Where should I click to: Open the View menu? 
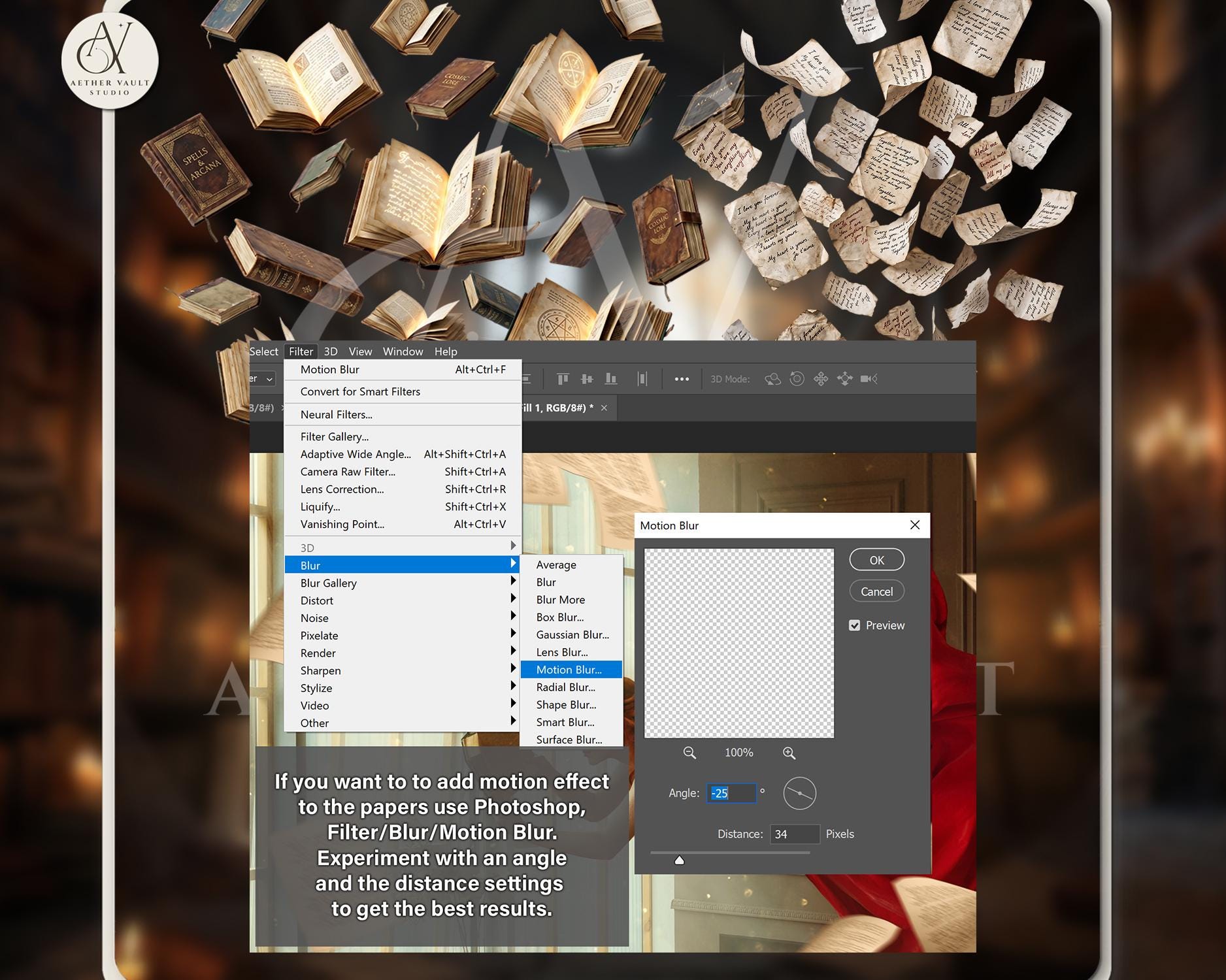coord(360,351)
